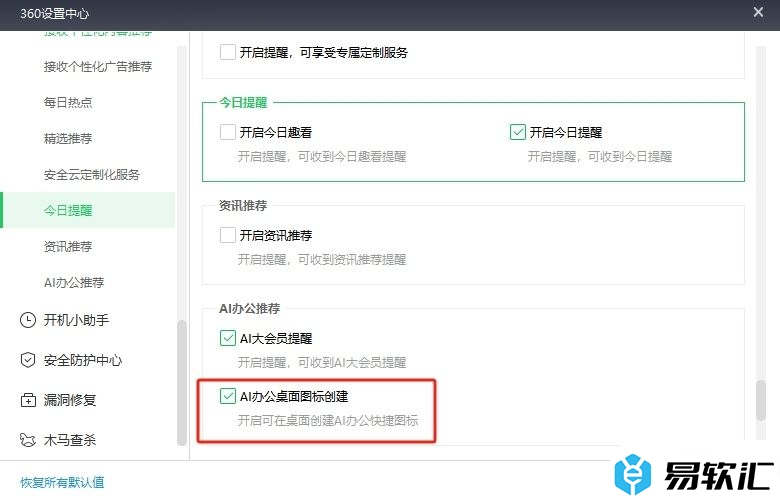The height and width of the screenshot is (500, 780).
Task: Open 每日热点 settings section
Action: [68, 102]
